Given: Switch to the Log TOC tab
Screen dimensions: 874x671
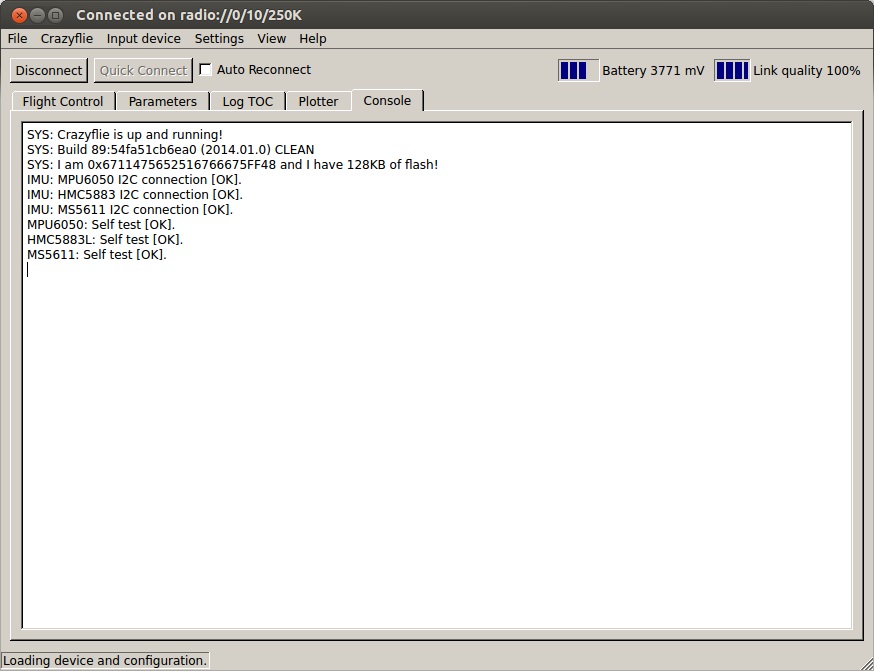Looking at the screenshot, I should click(247, 101).
